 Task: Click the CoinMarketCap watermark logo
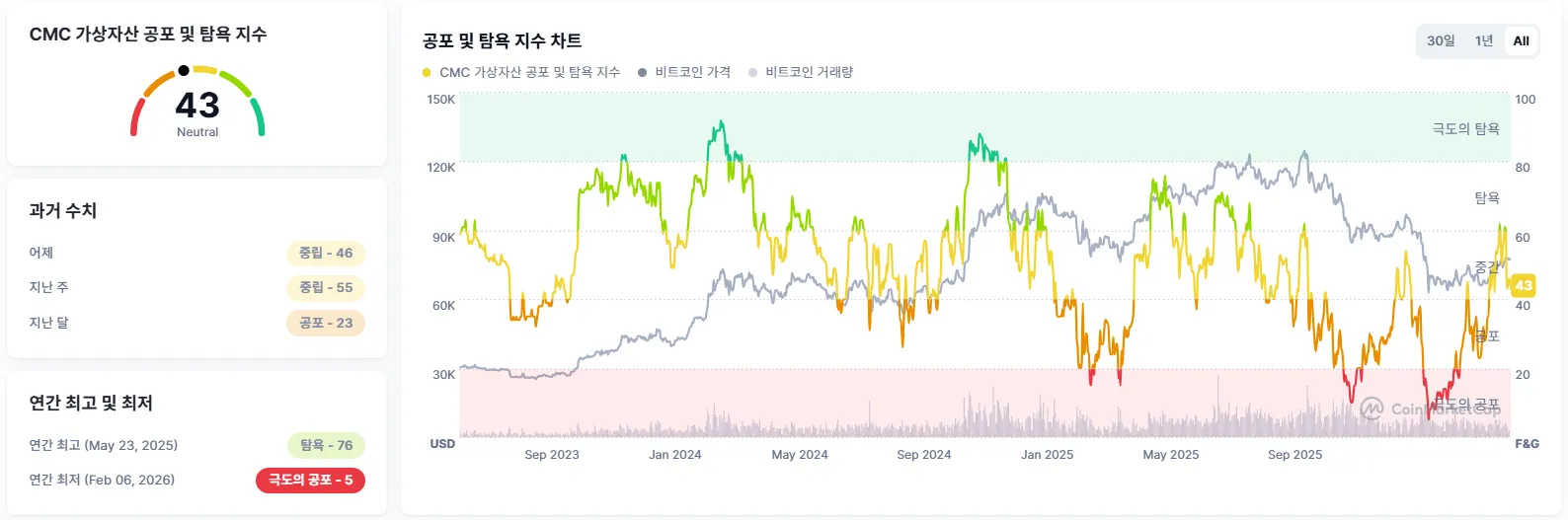tap(1372, 409)
